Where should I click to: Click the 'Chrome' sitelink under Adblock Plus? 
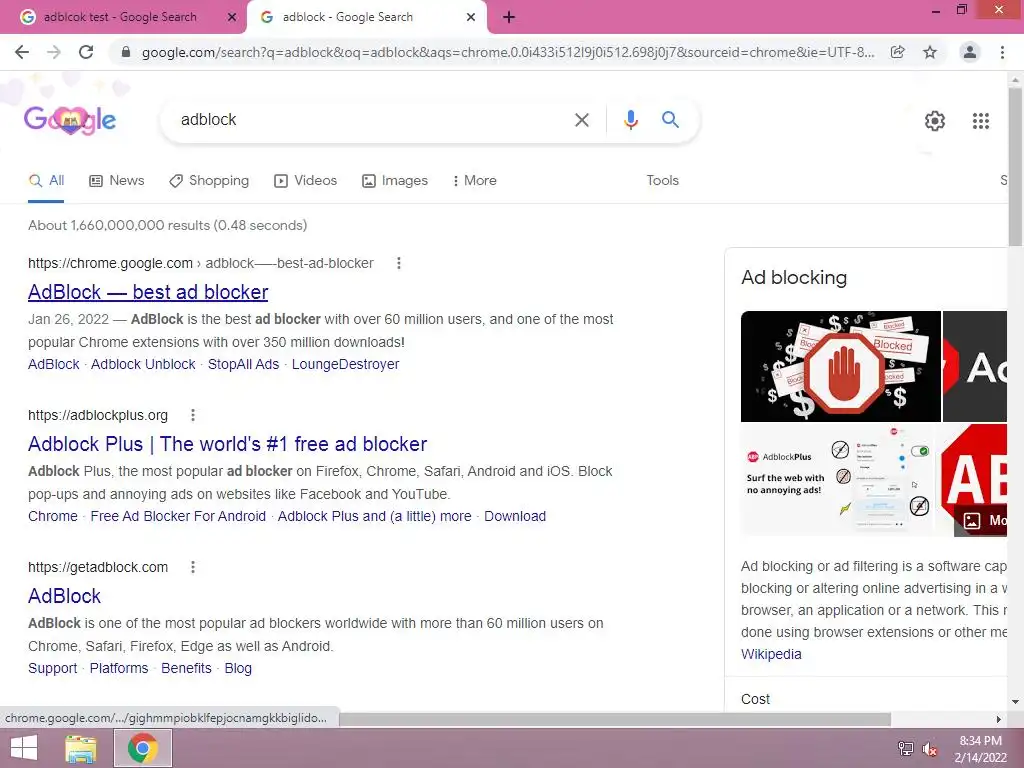[x=53, y=517]
